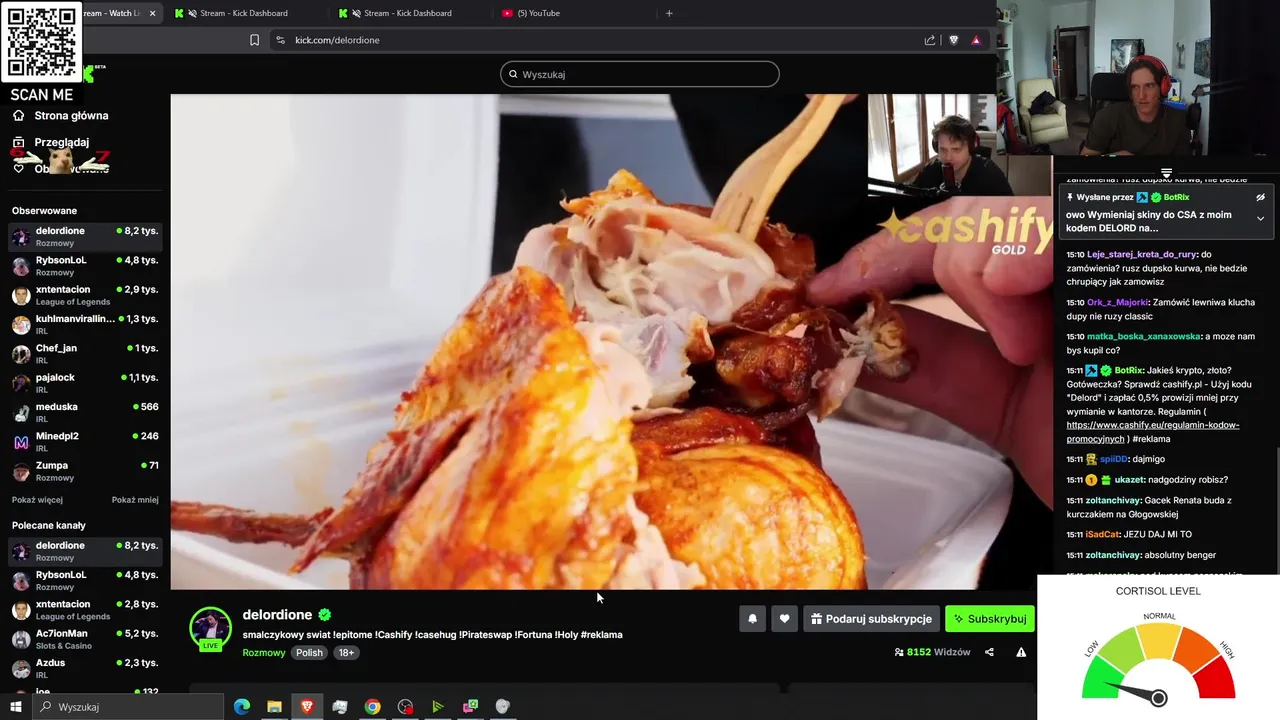Image resolution: width=1280 pixels, height=720 pixels.
Task: Open the Rozmowy category link
Action: click(264, 653)
